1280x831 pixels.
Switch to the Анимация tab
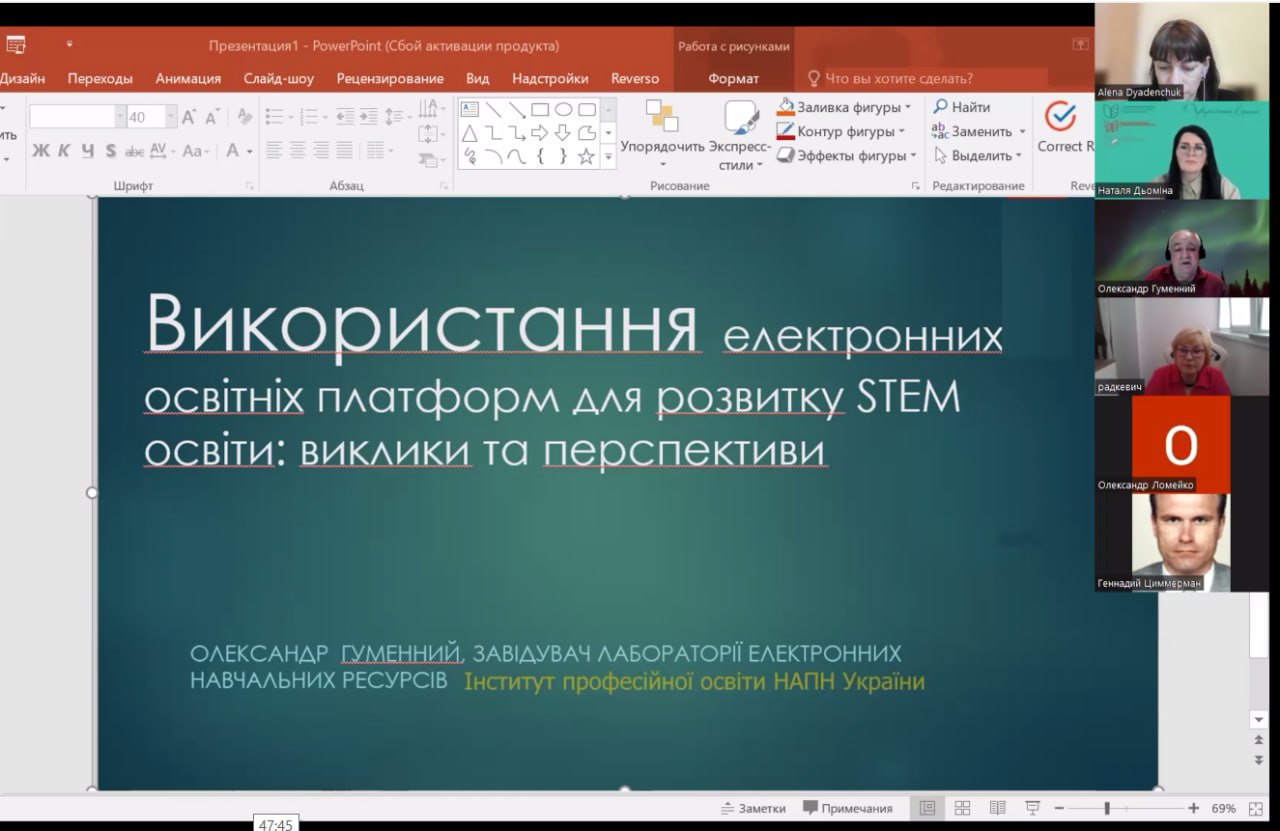tap(188, 78)
